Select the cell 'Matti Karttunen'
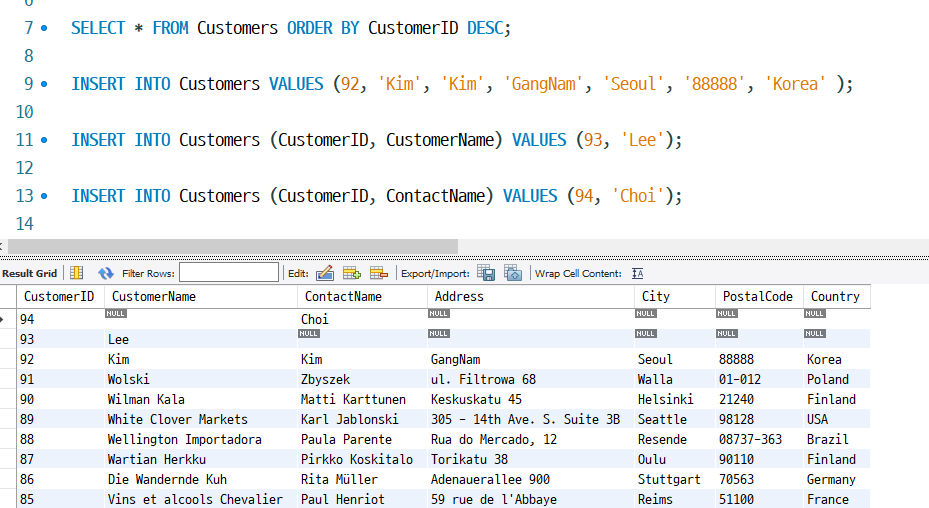This screenshot has height=508, width=929. pos(361,400)
